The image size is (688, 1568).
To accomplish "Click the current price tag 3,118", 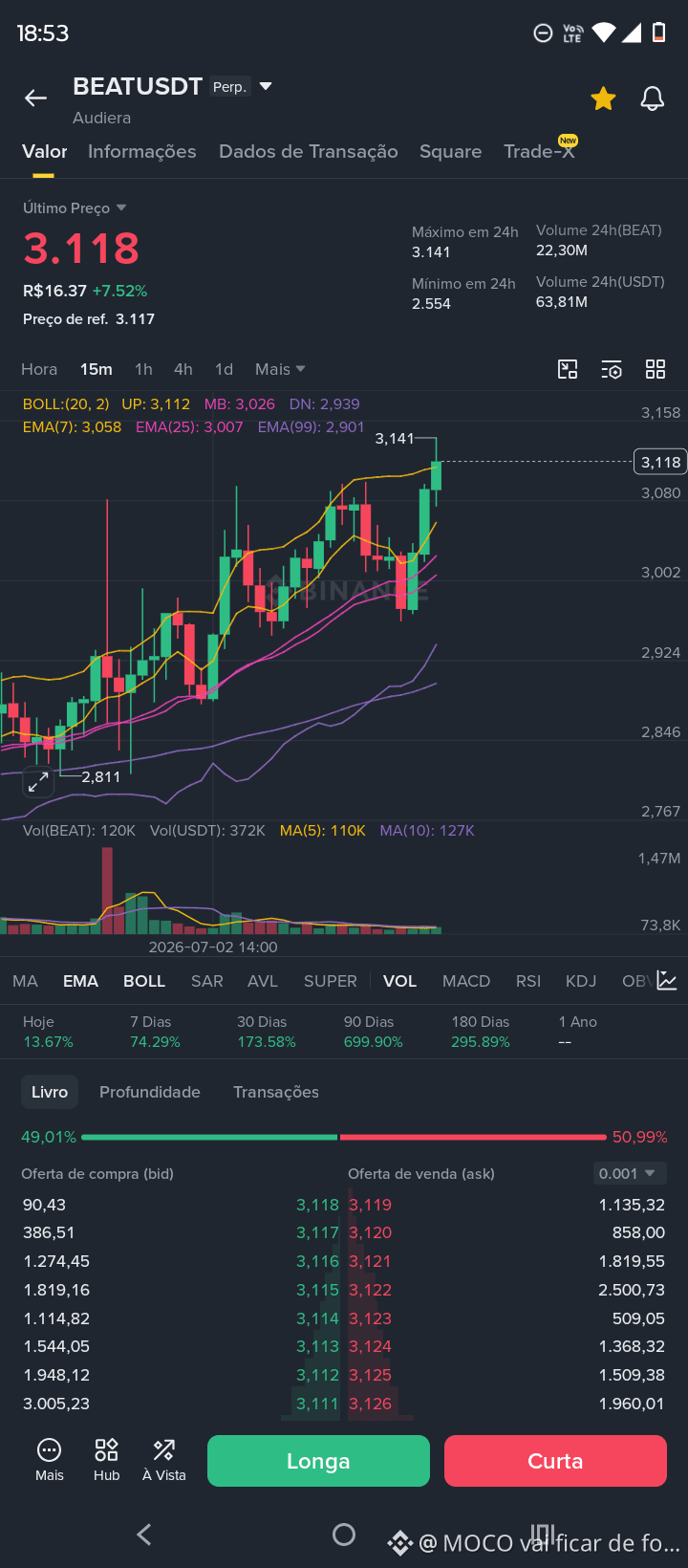I will tap(660, 462).
